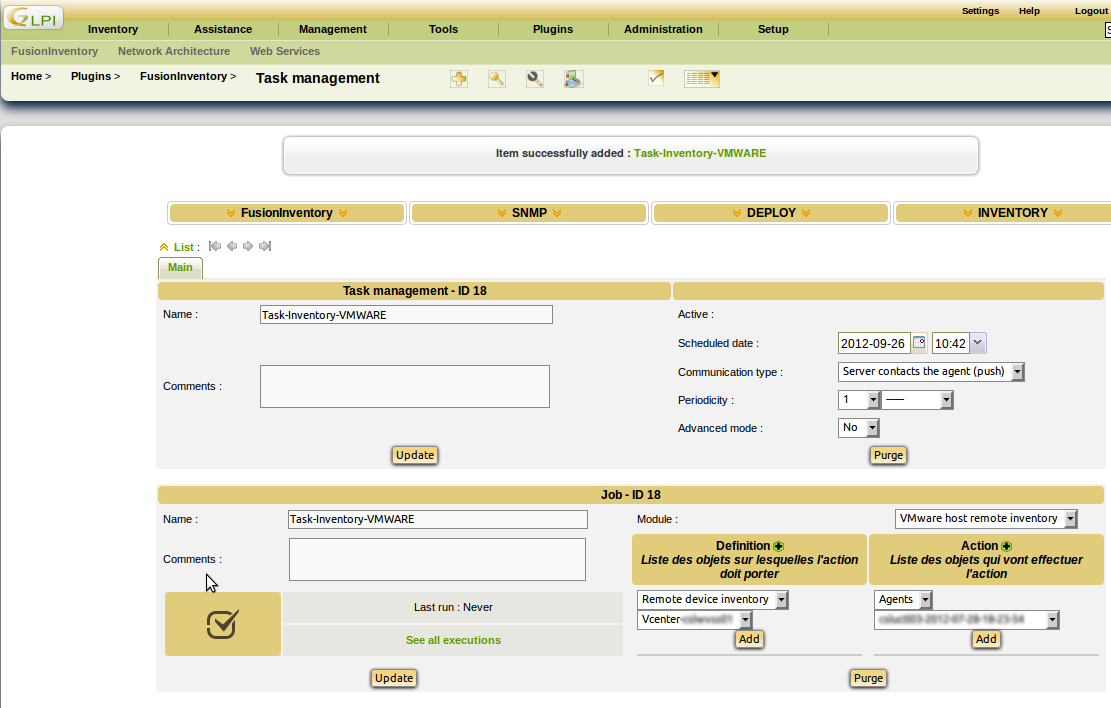
Task: Click Purge button in Job section
Action: coord(869,678)
